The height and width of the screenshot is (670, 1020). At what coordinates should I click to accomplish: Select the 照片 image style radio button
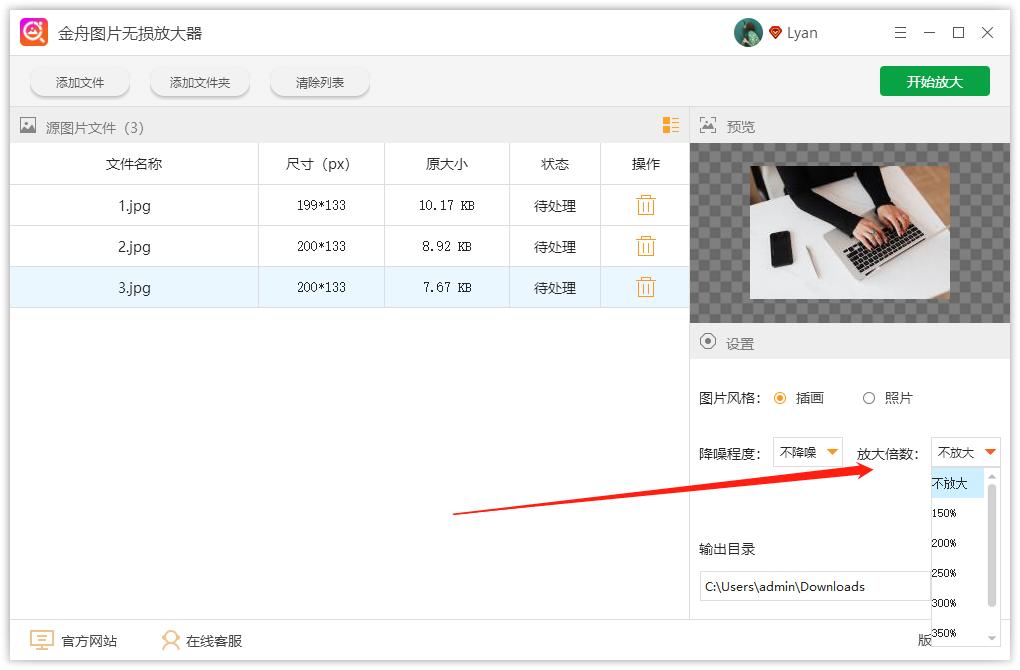(x=869, y=398)
